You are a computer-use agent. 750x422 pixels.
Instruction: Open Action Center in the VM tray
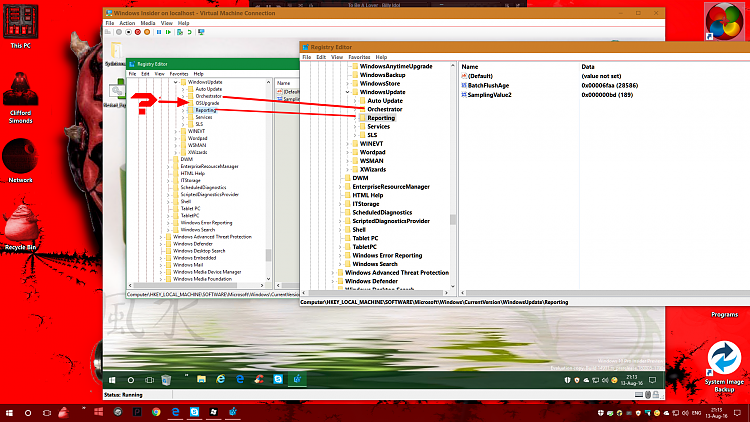coord(652,380)
